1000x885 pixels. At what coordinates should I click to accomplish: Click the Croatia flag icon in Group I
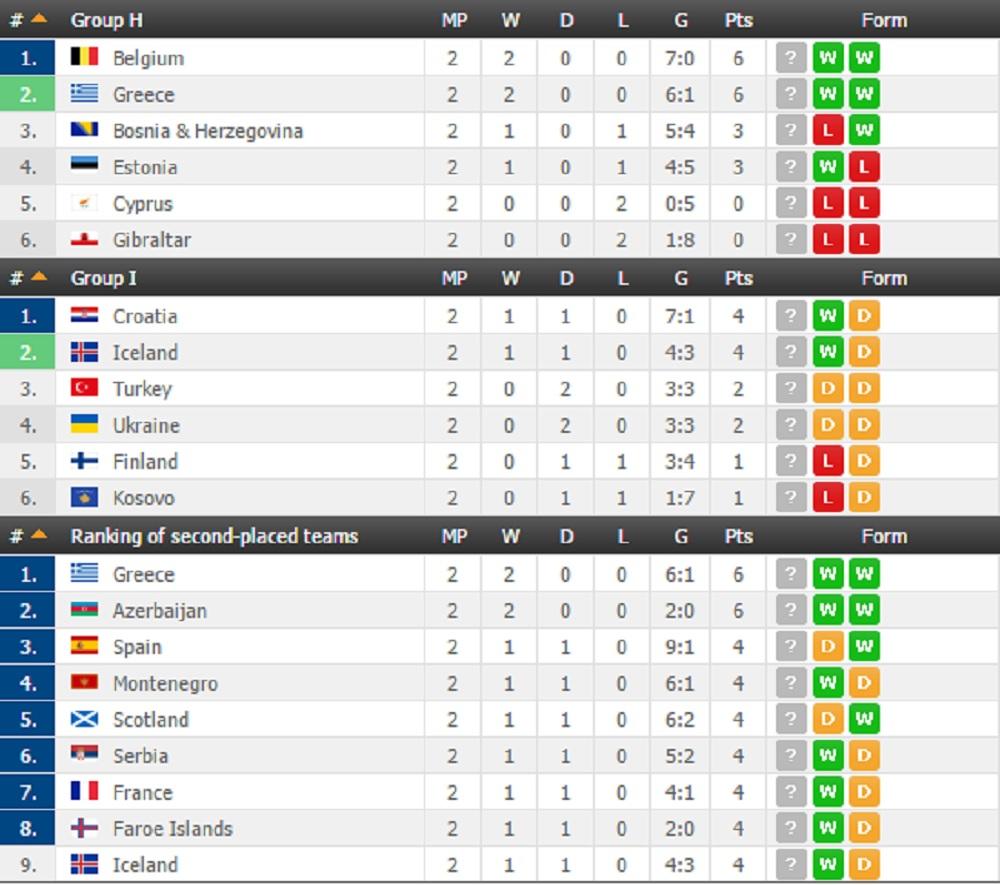click(84, 316)
